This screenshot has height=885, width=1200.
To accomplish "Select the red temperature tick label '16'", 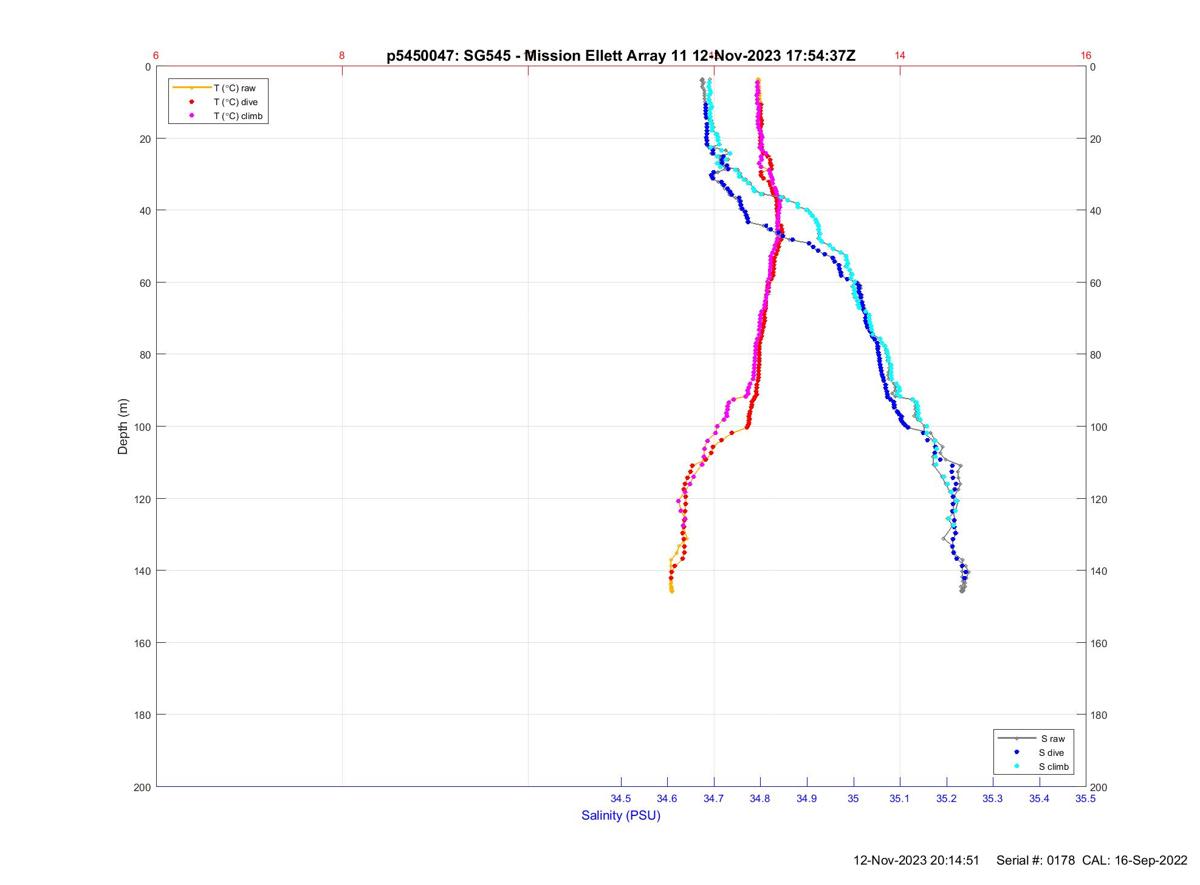I will click(x=1086, y=56).
